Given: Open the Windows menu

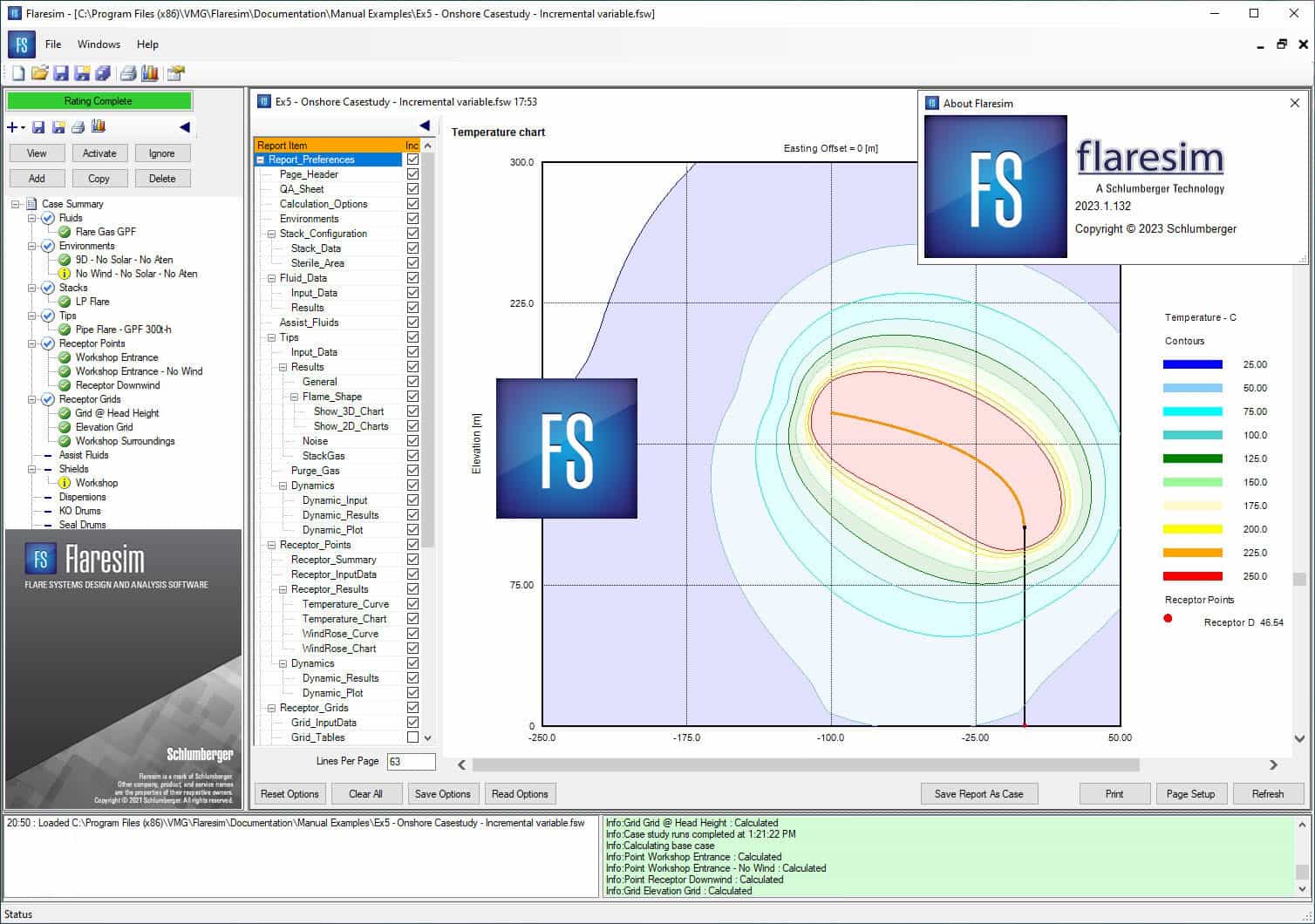Looking at the screenshot, I should click(99, 44).
